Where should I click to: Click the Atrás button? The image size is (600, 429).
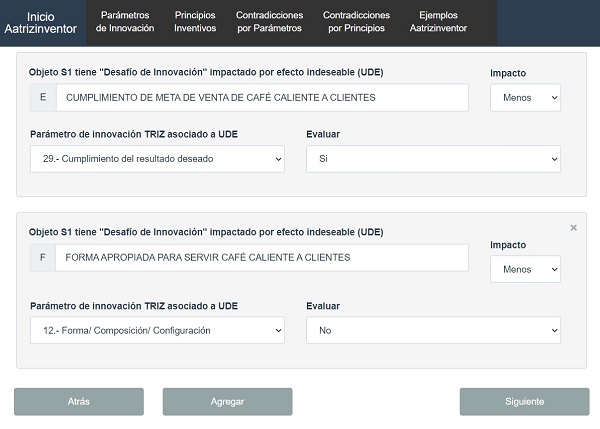tap(79, 402)
